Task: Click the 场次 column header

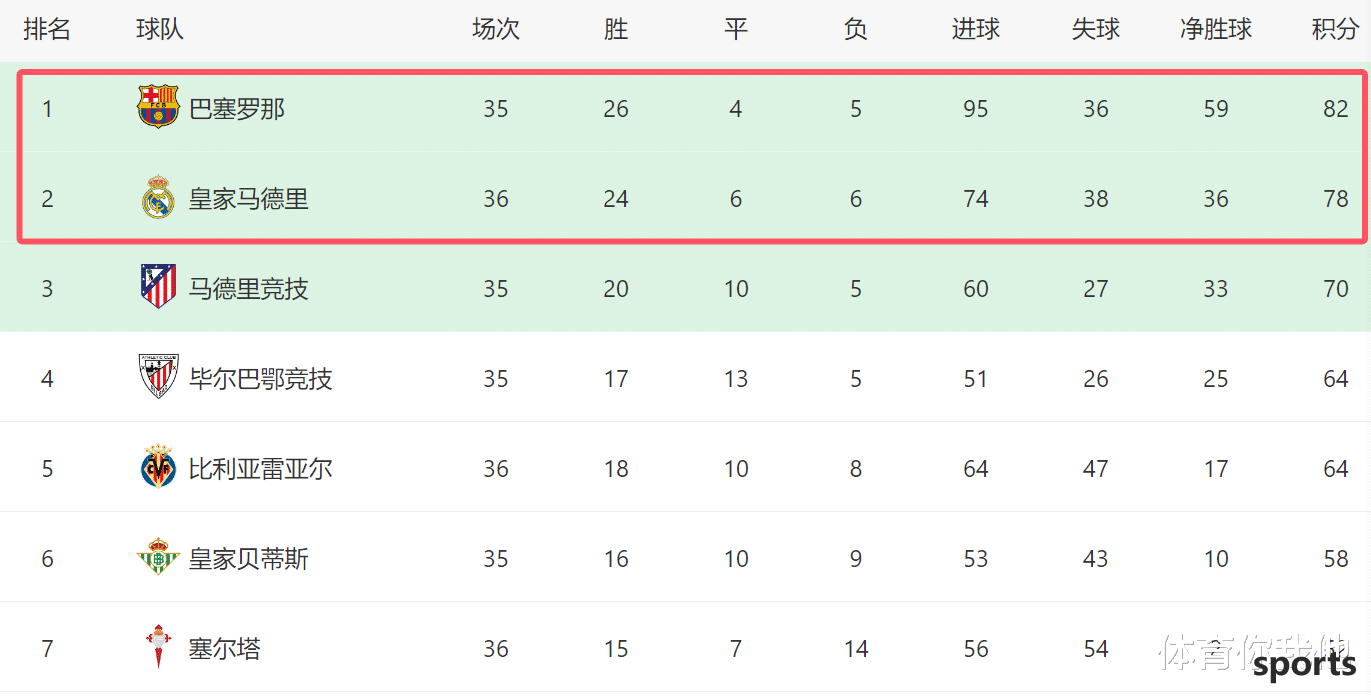Action: click(496, 29)
